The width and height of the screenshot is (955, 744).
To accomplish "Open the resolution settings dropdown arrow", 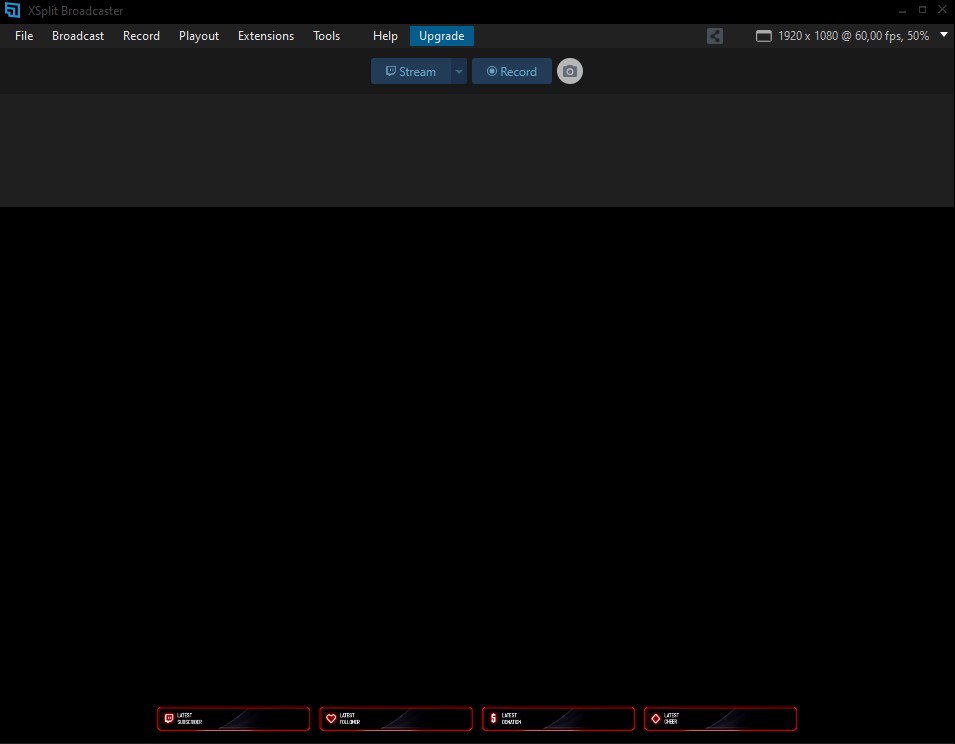I will coord(943,35).
